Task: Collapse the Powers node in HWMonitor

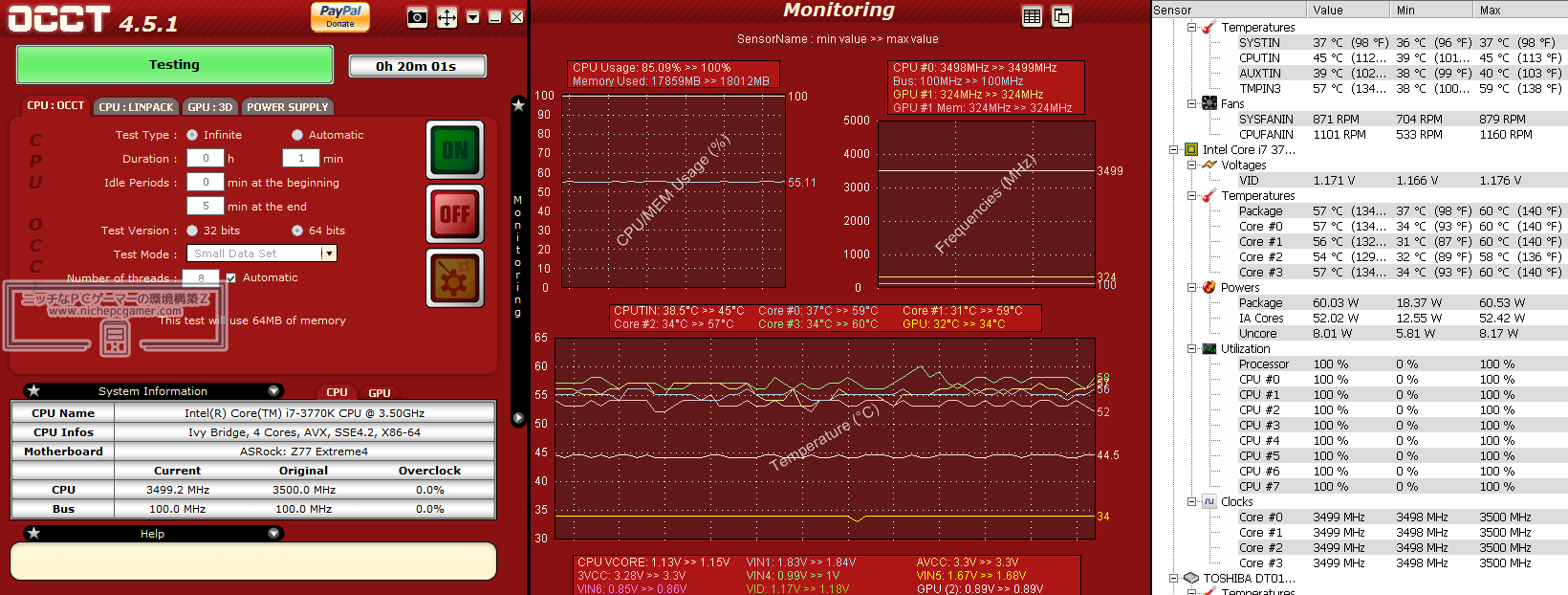Action: click(x=1191, y=287)
